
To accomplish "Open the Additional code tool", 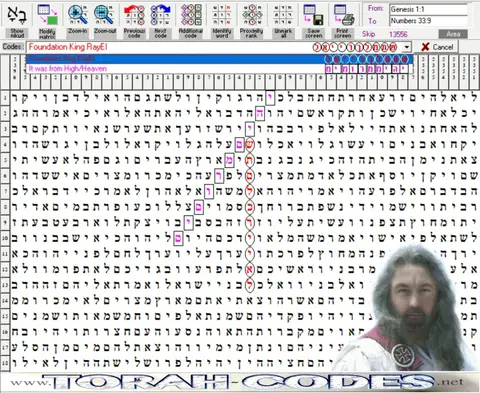I will point(191,20).
